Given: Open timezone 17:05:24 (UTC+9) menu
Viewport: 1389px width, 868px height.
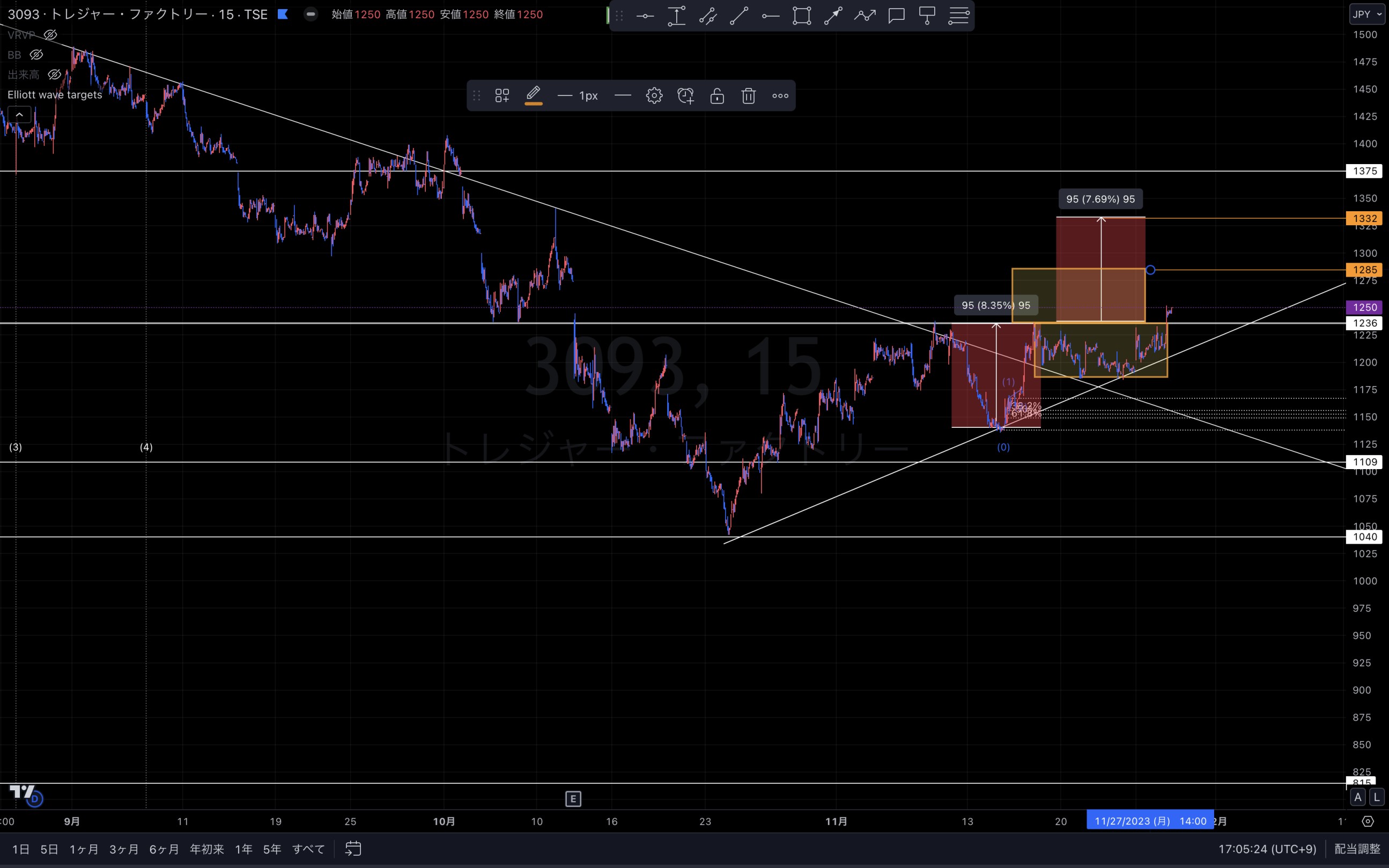Looking at the screenshot, I should (x=1267, y=849).
